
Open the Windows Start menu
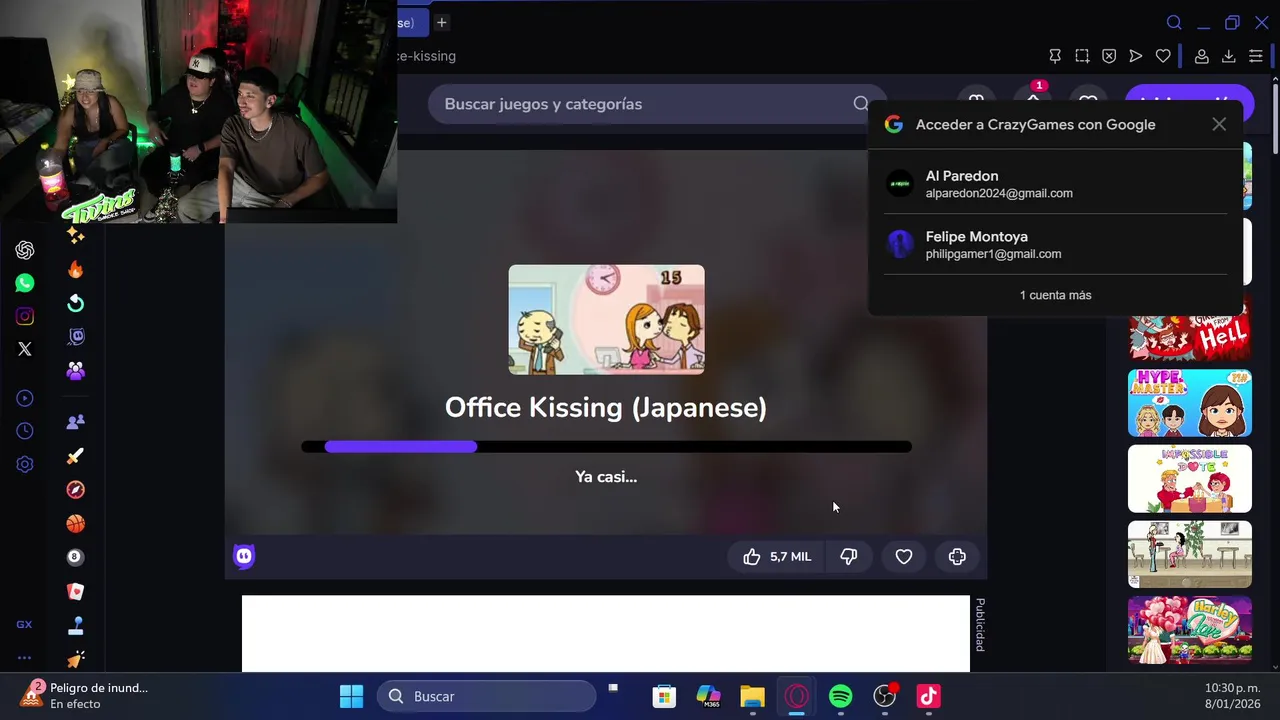351,696
